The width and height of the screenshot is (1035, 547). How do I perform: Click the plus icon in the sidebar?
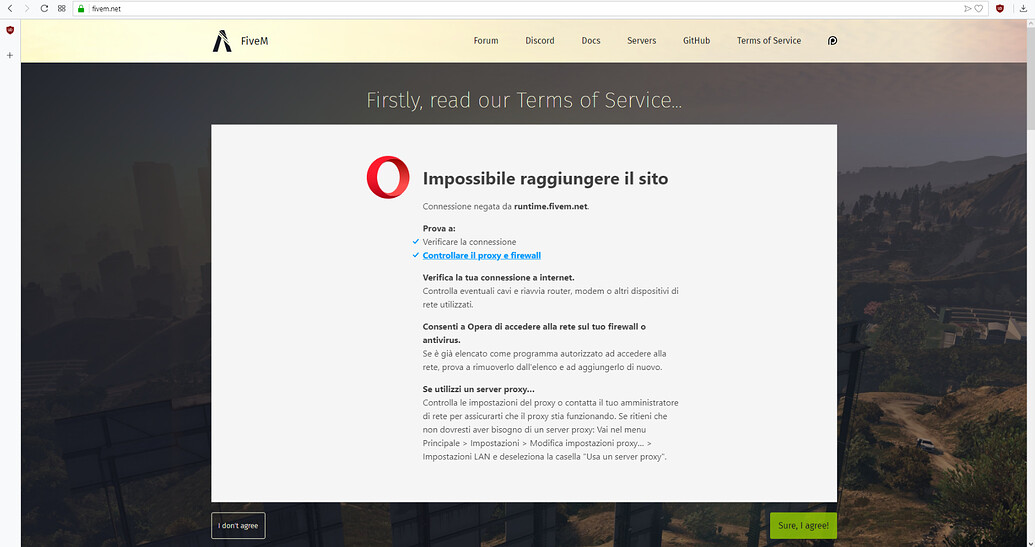coord(10,55)
